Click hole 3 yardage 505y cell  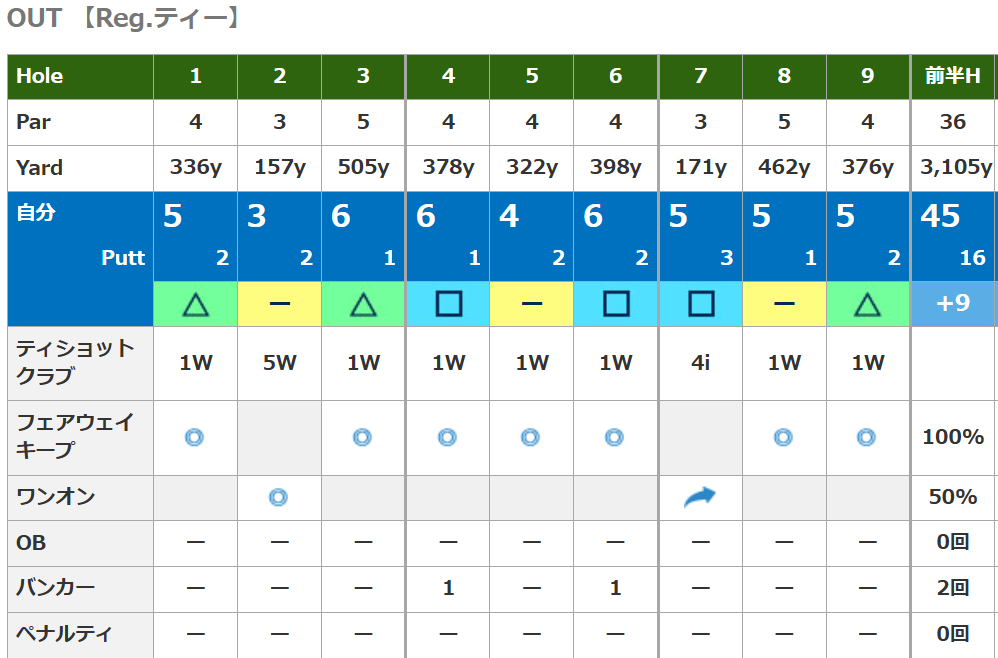pos(363,168)
